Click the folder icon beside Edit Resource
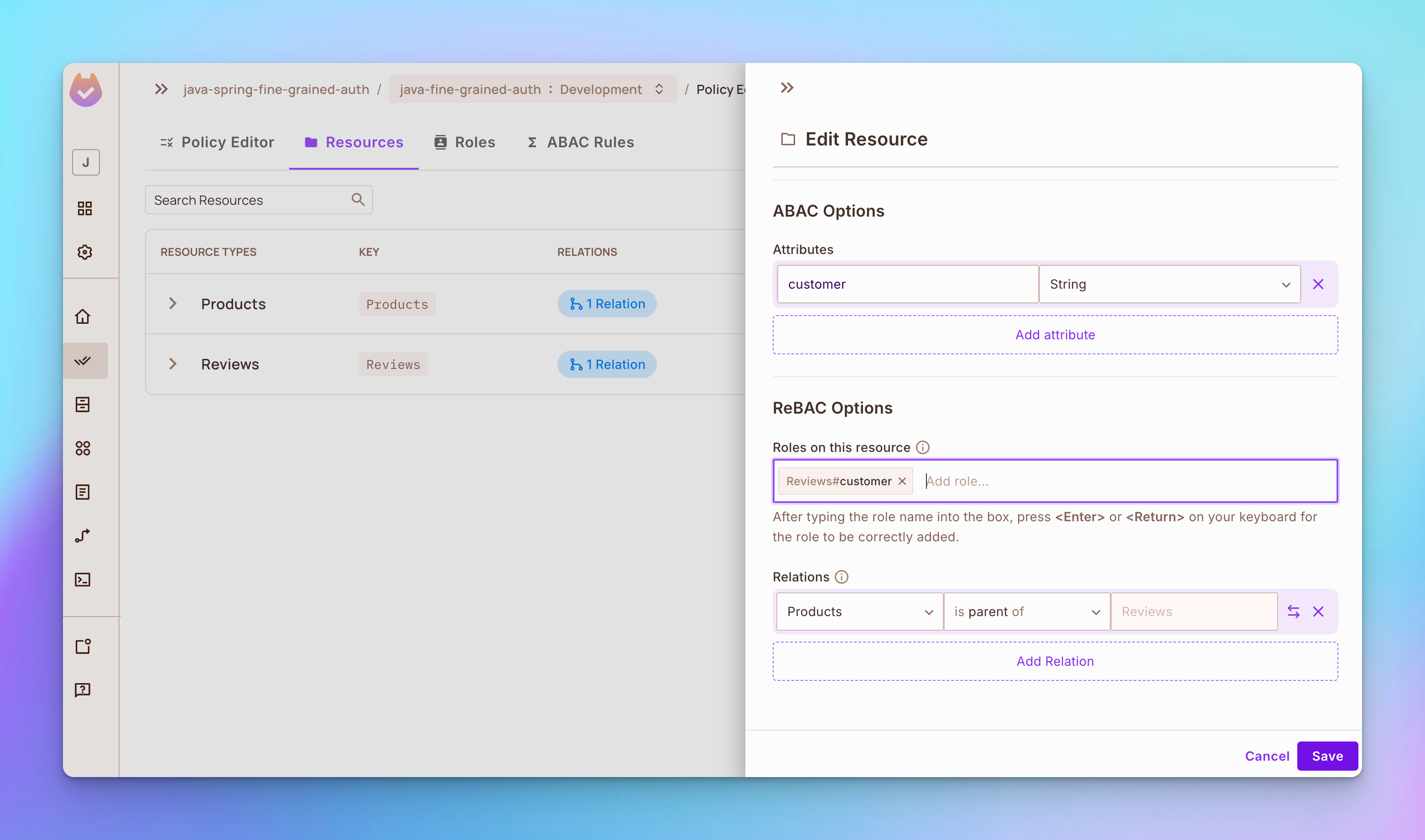The image size is (1425, 840). [788, 139]
